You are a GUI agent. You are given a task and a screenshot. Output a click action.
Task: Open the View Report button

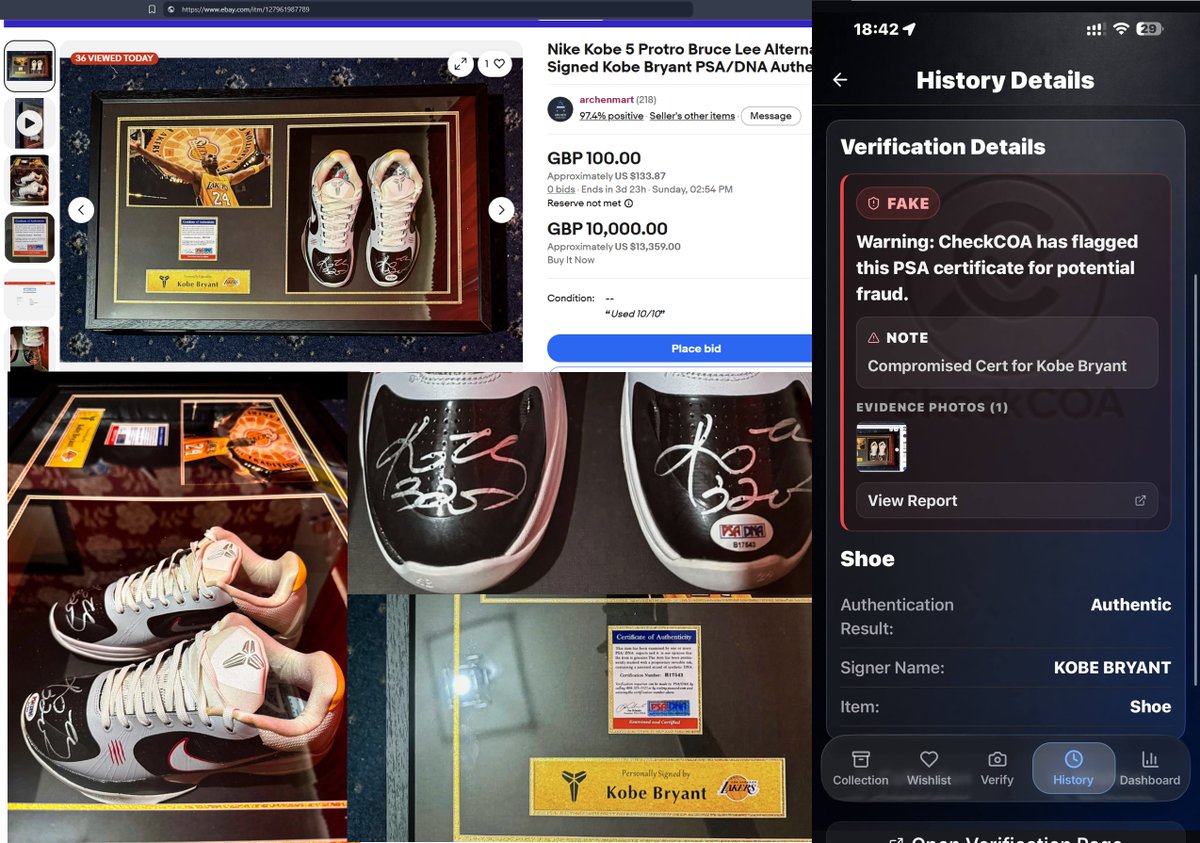[x=1007, y=500]
